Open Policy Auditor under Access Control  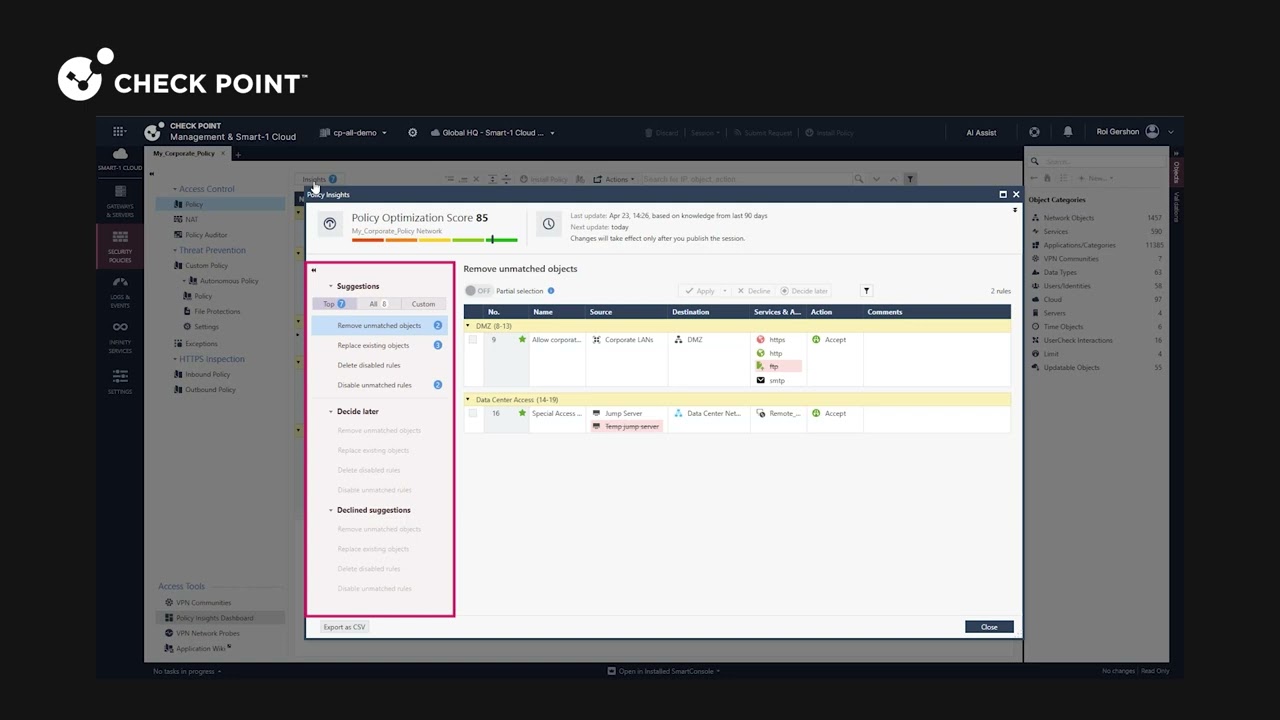(x=206, y=235)
